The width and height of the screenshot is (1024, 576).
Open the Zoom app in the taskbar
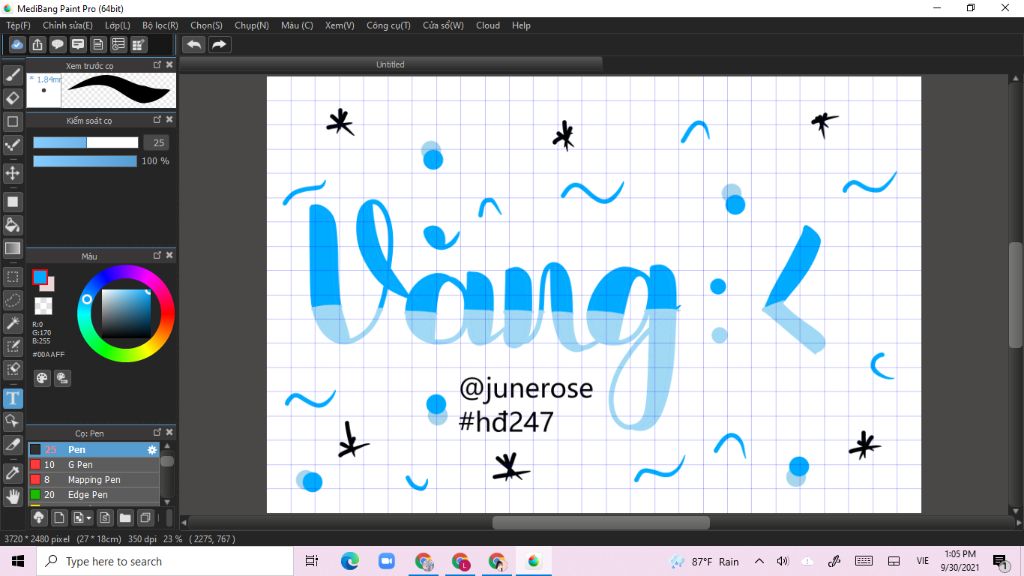click(x=386, y=561)
